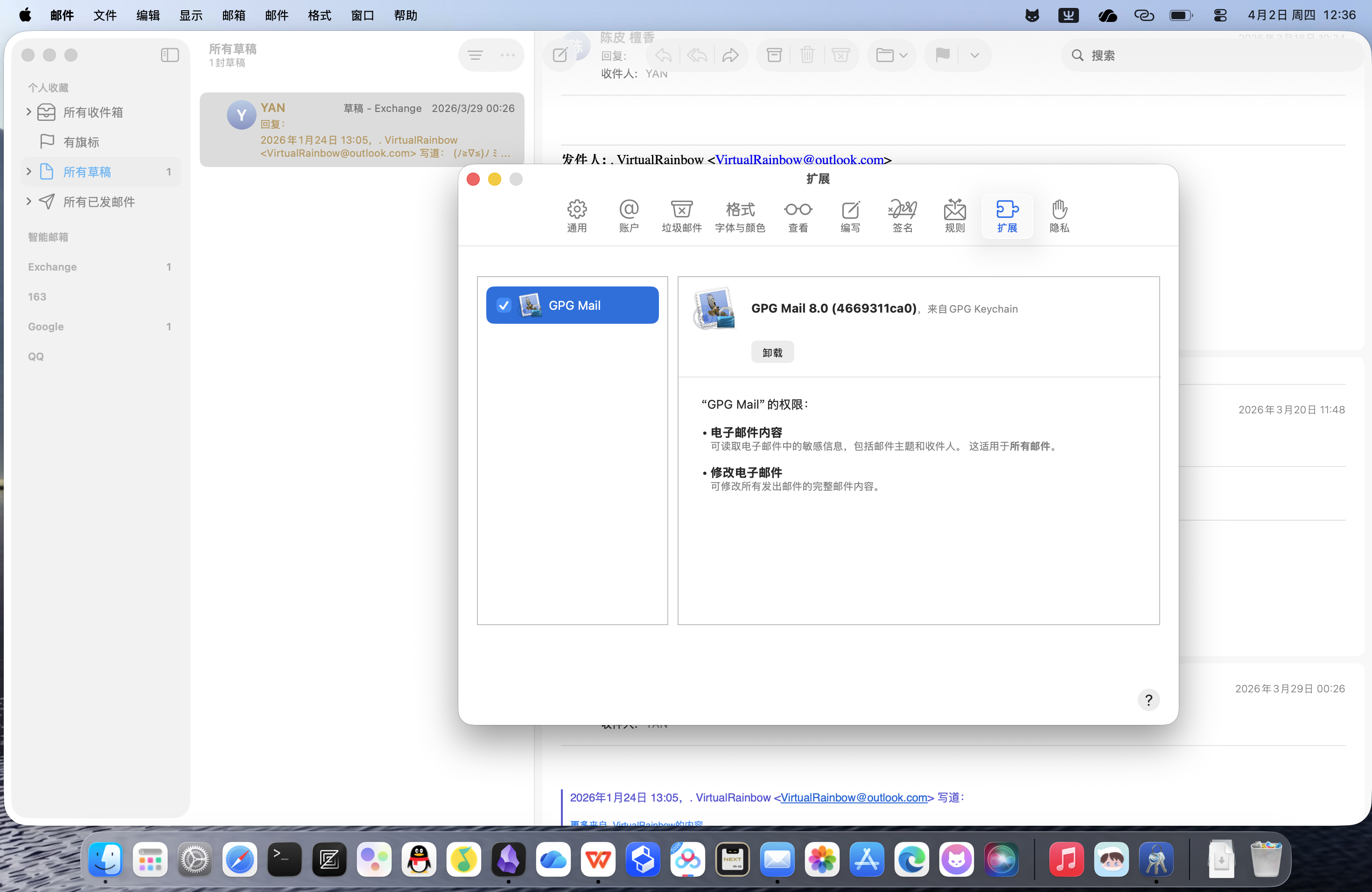Select 有旗标 flagged mailbox
This screenshot has height=892, width=1372.
coord(101,142)
